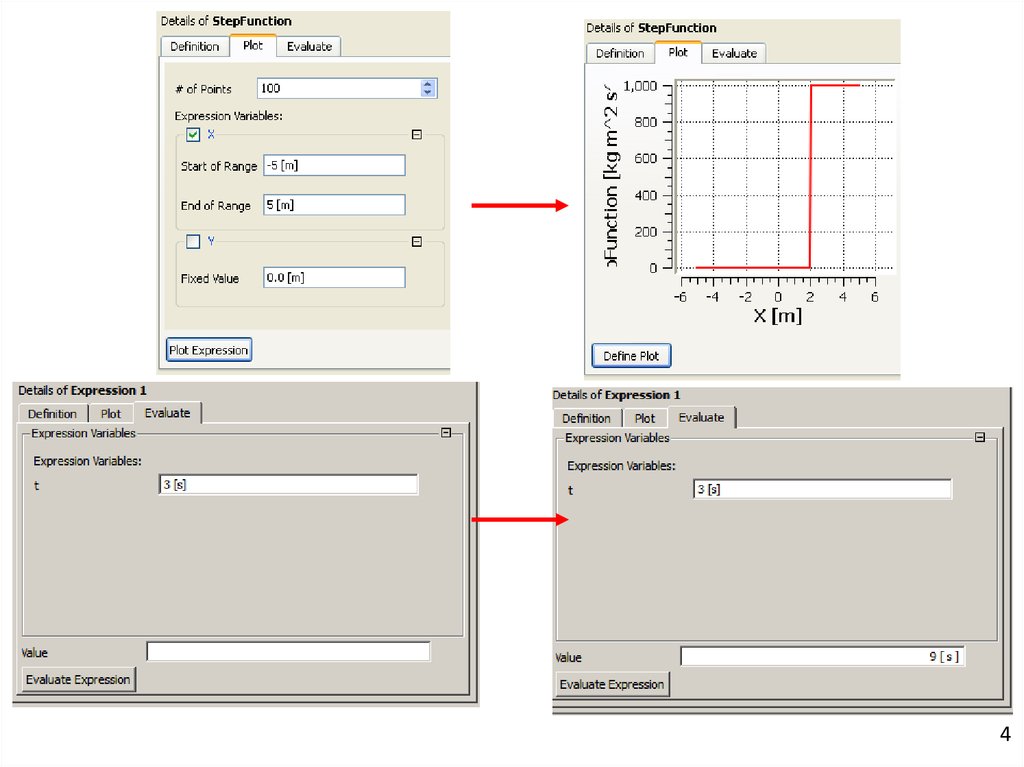Image resolution: width=1024 pixels, height=767 pixels.
Task: Collapse the Y variable section
Action: tap(417, 241)
